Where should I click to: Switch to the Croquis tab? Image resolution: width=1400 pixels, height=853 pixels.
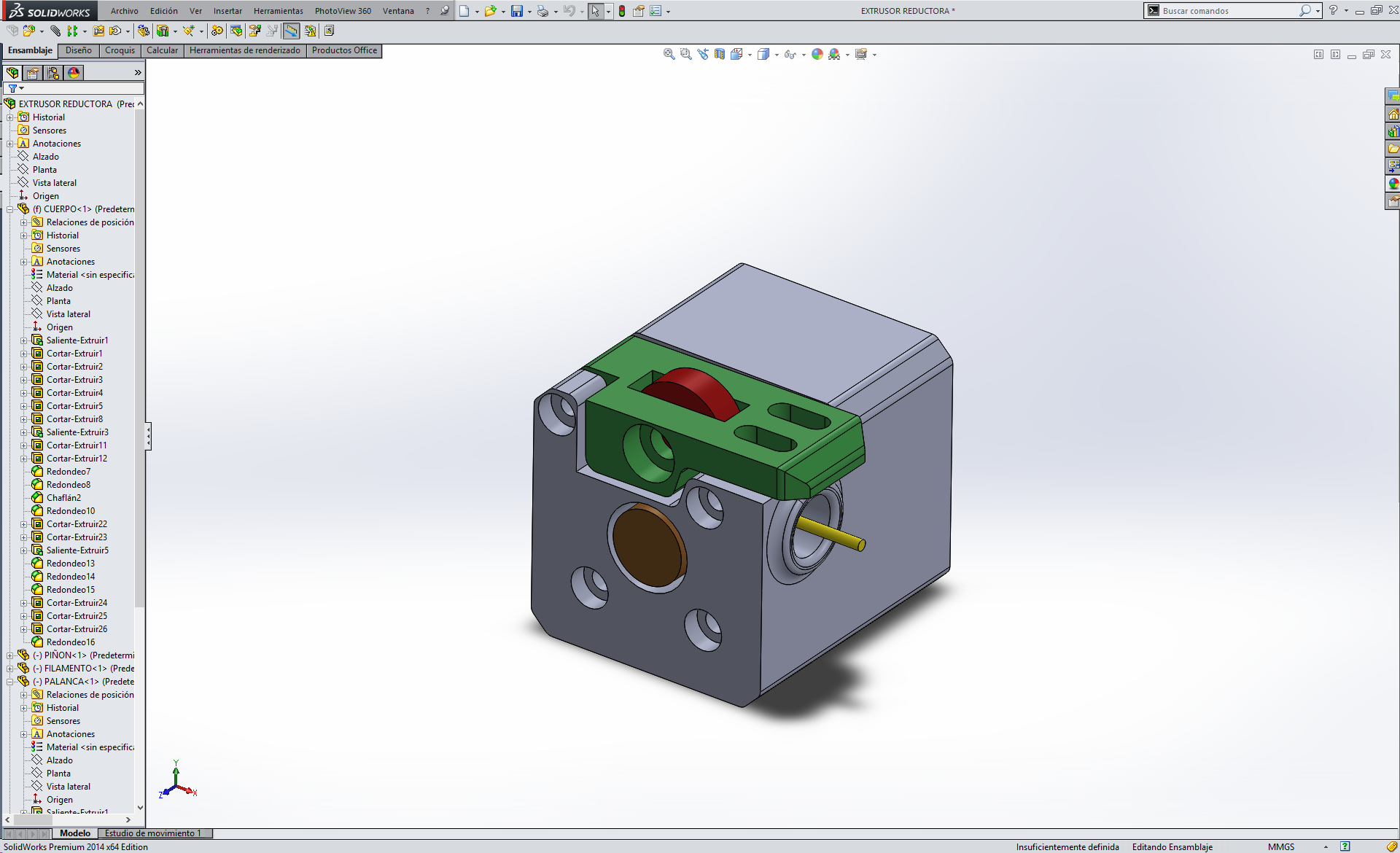click(120, 50)
